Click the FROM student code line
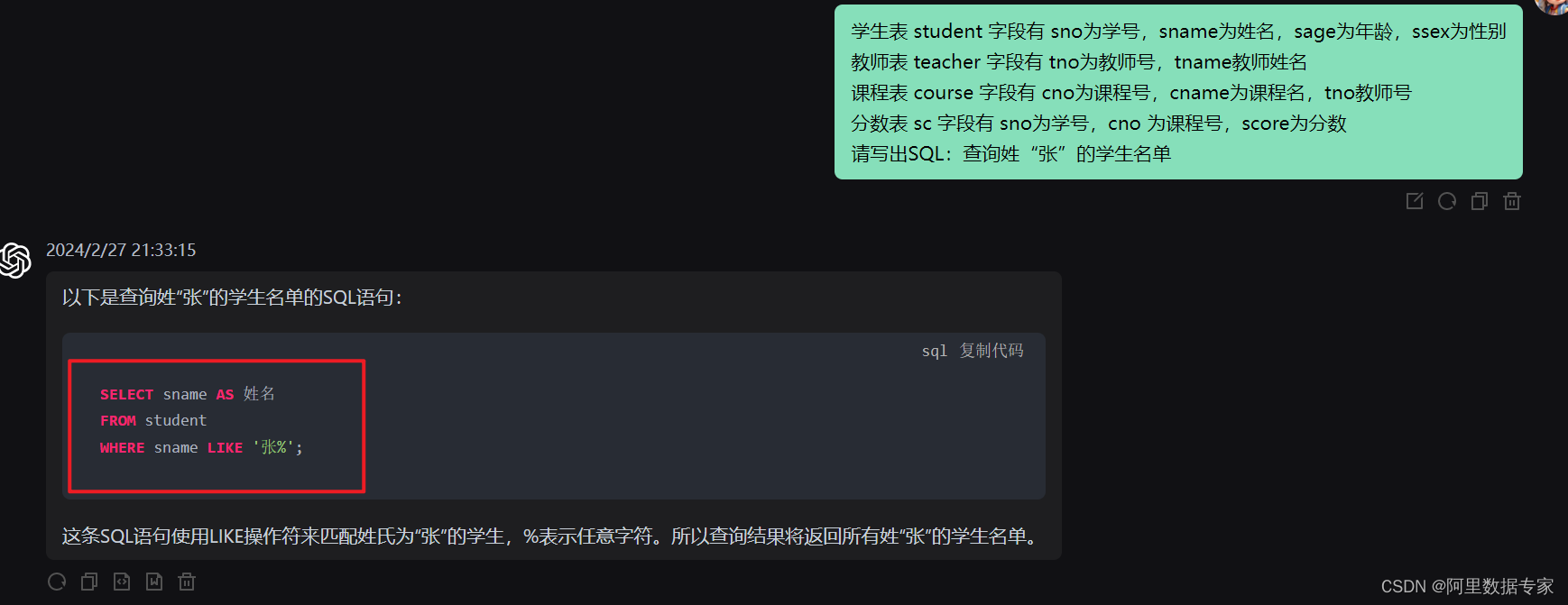The image size is (1568, 605). (x=153, y=420)
